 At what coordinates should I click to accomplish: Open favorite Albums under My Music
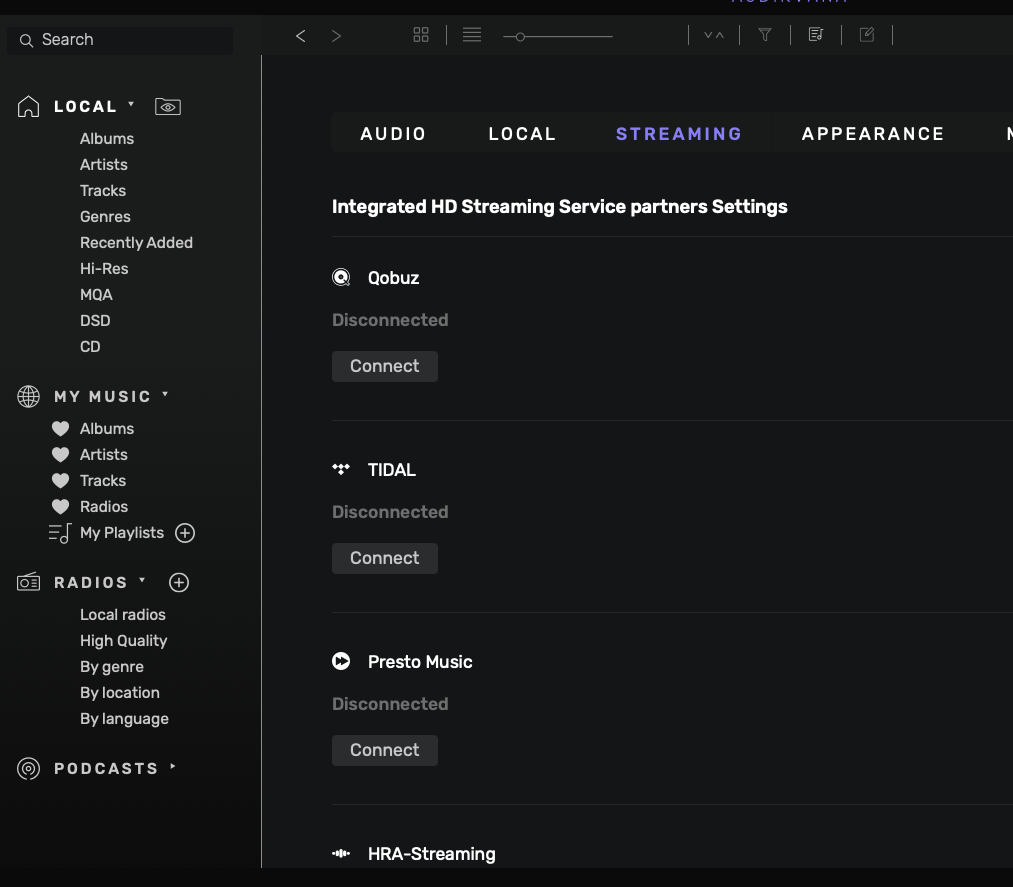pyautogui.click(x=107, y=429)
